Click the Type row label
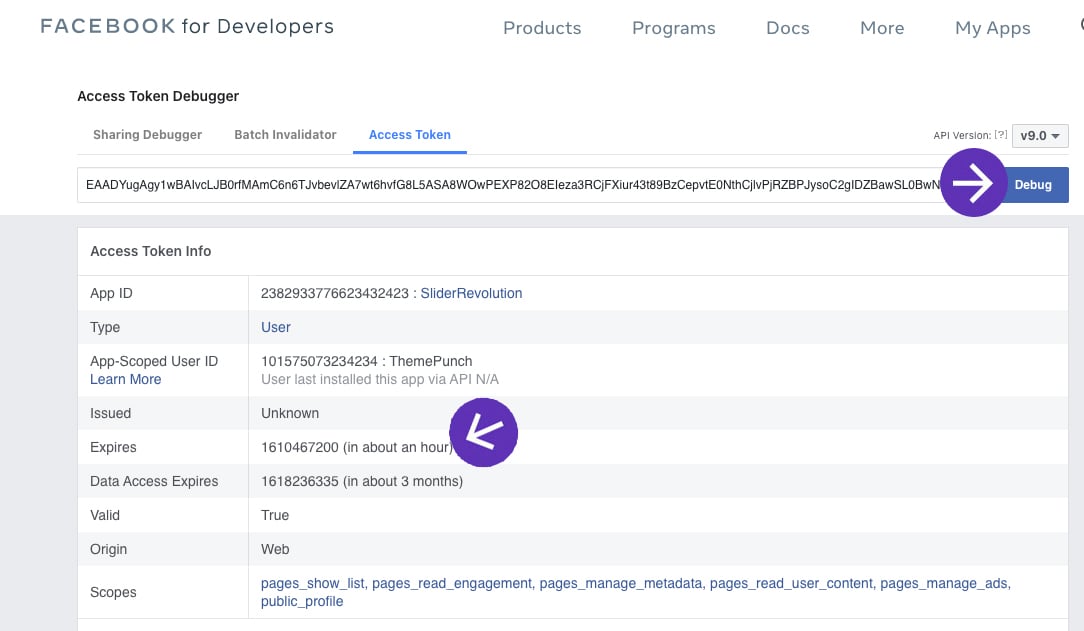The width and height of the screenshot is (1084, 631). click(105, 327)
